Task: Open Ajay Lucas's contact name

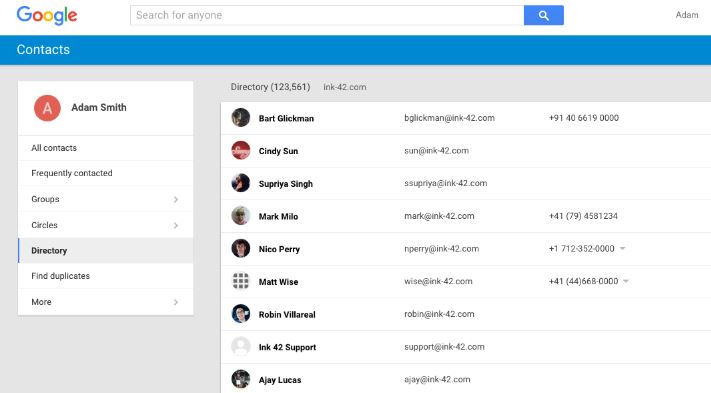Action: [280, 379]
